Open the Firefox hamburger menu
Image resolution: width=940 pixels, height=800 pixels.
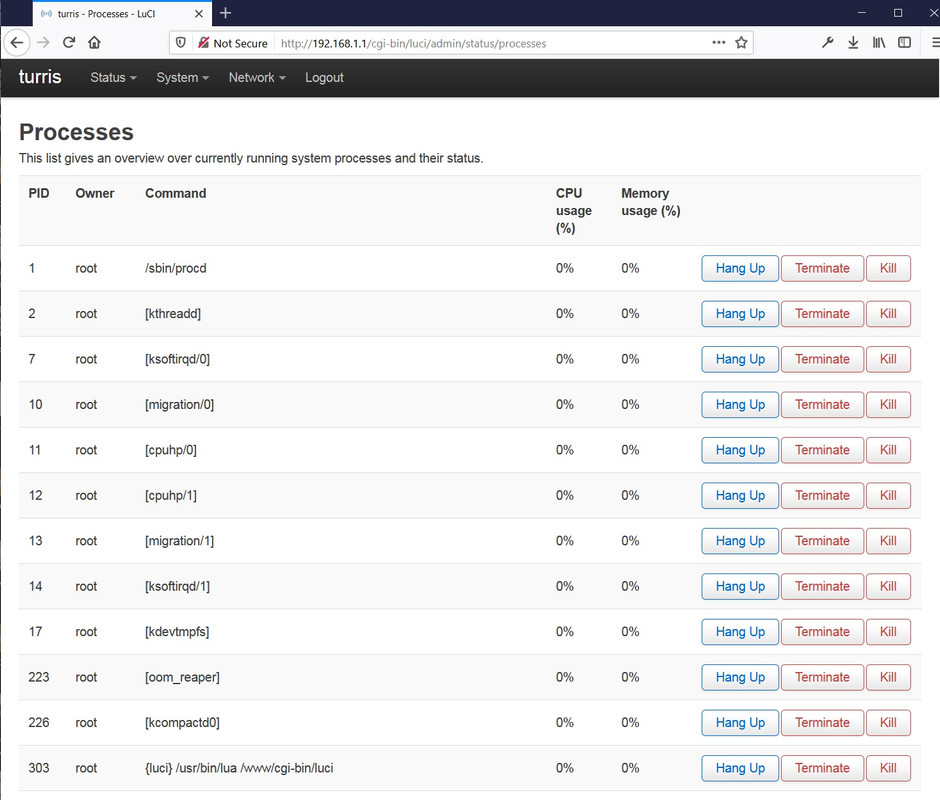935,43
